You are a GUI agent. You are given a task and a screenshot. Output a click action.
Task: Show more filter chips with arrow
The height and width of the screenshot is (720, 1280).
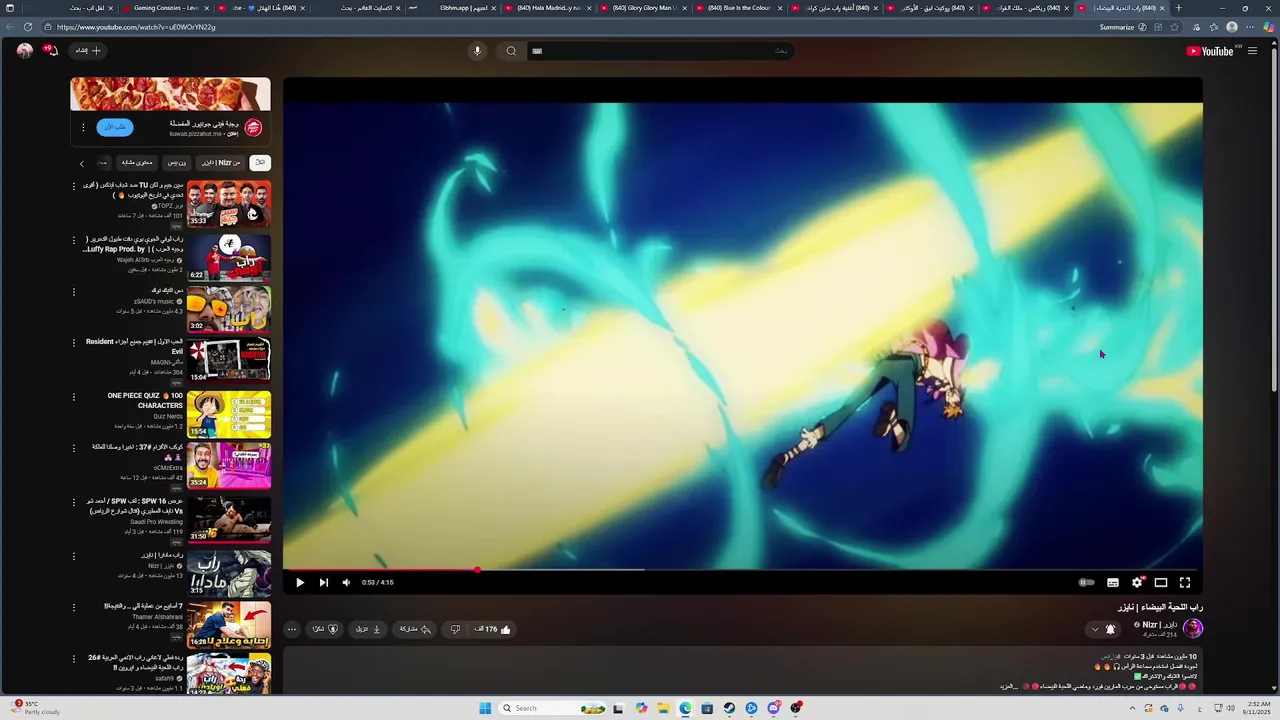pyautogui.click(x=82, y=162)
